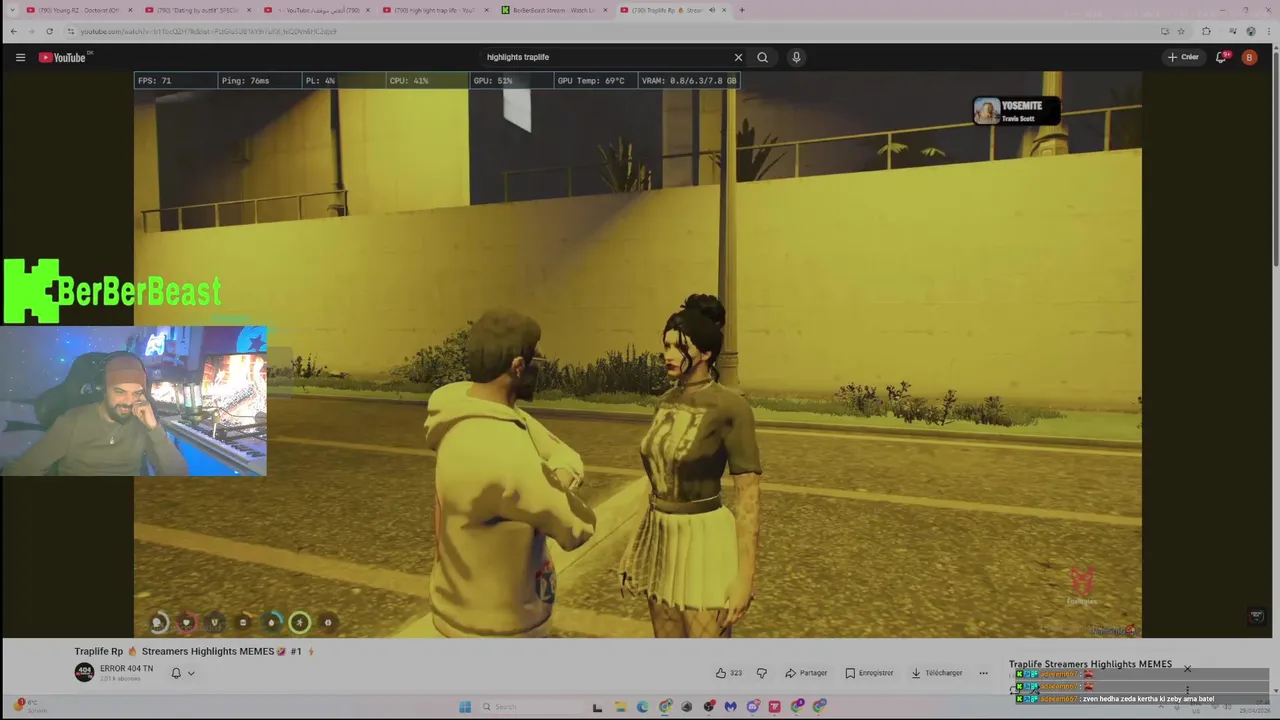This screenshot has height=720, width=1280.
Task: Start voice search with the microphone icon
Action: (x=796, y=57)
